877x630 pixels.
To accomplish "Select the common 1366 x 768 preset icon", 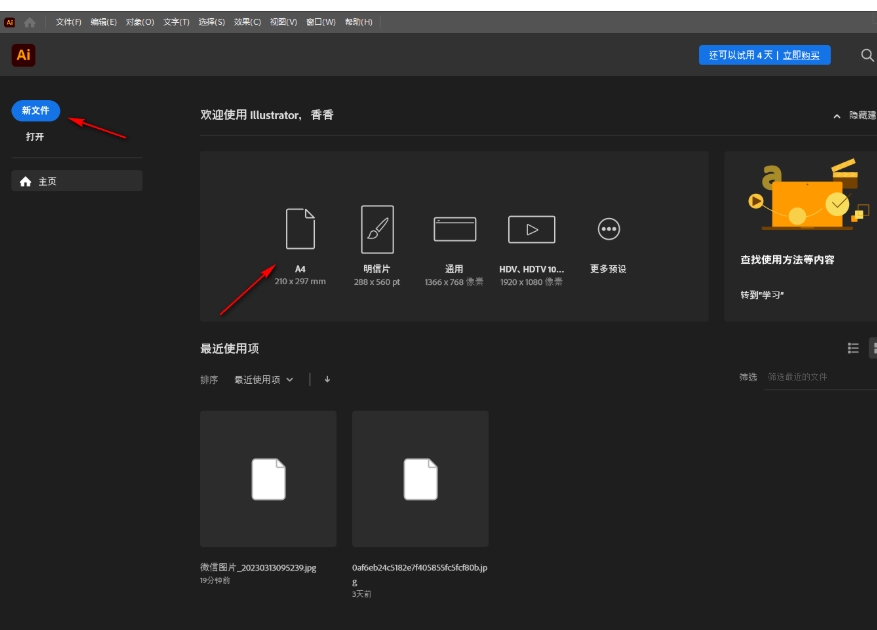I will coord(455,229).
